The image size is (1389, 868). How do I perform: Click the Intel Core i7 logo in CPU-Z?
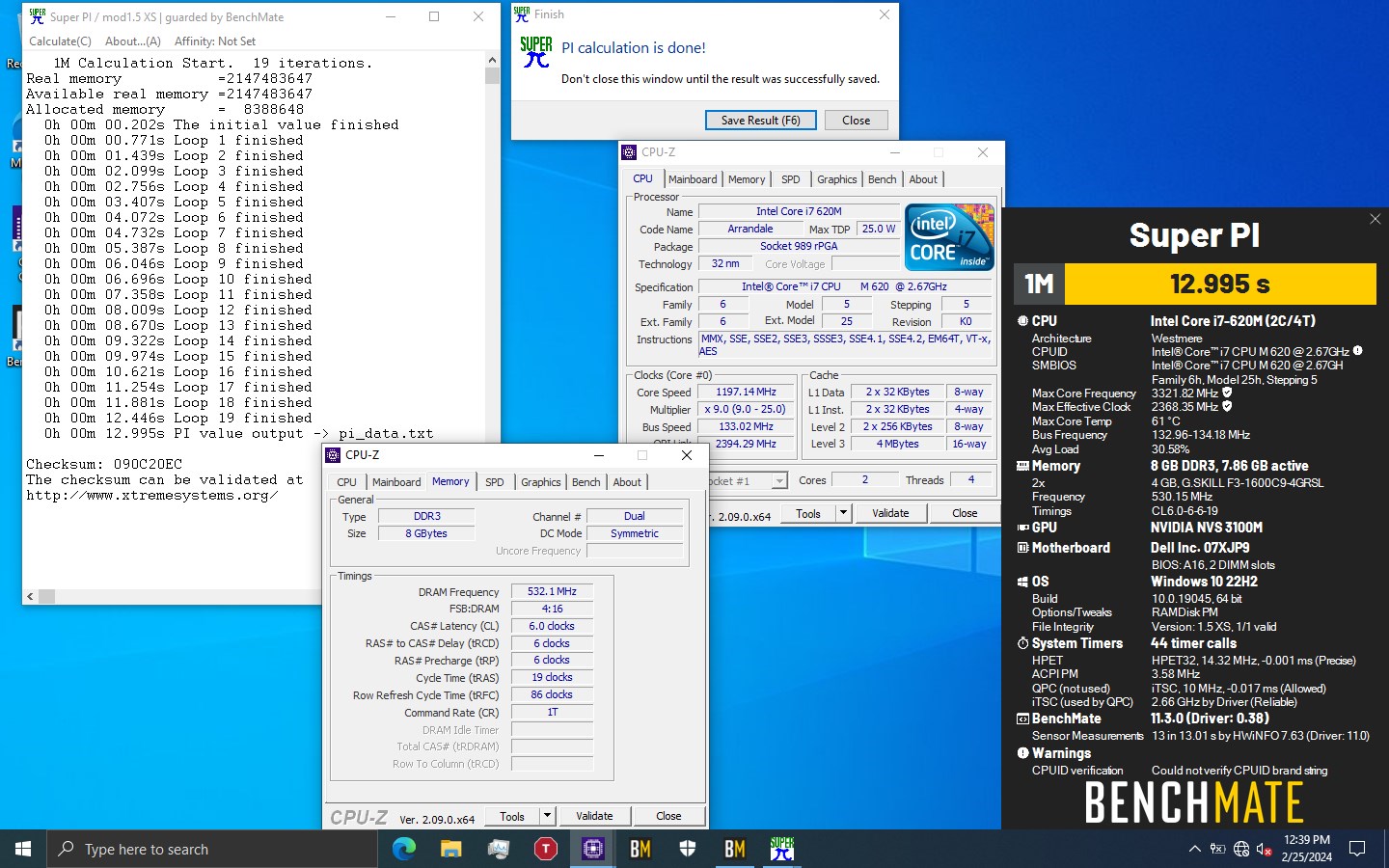point(949,237)
